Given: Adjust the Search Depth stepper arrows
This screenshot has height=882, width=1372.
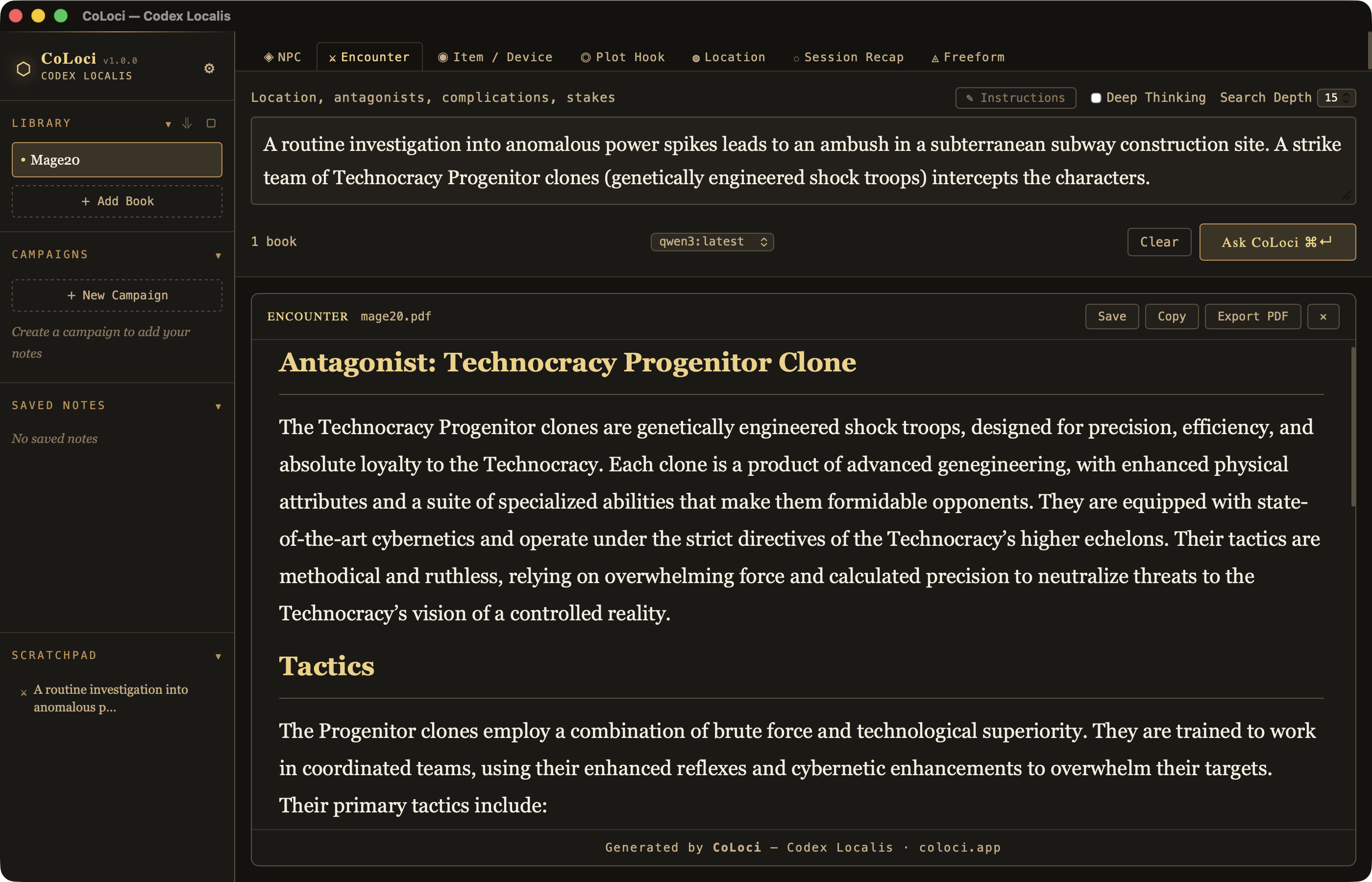Looking at the screenshot, I should [x=1346, y=98].
